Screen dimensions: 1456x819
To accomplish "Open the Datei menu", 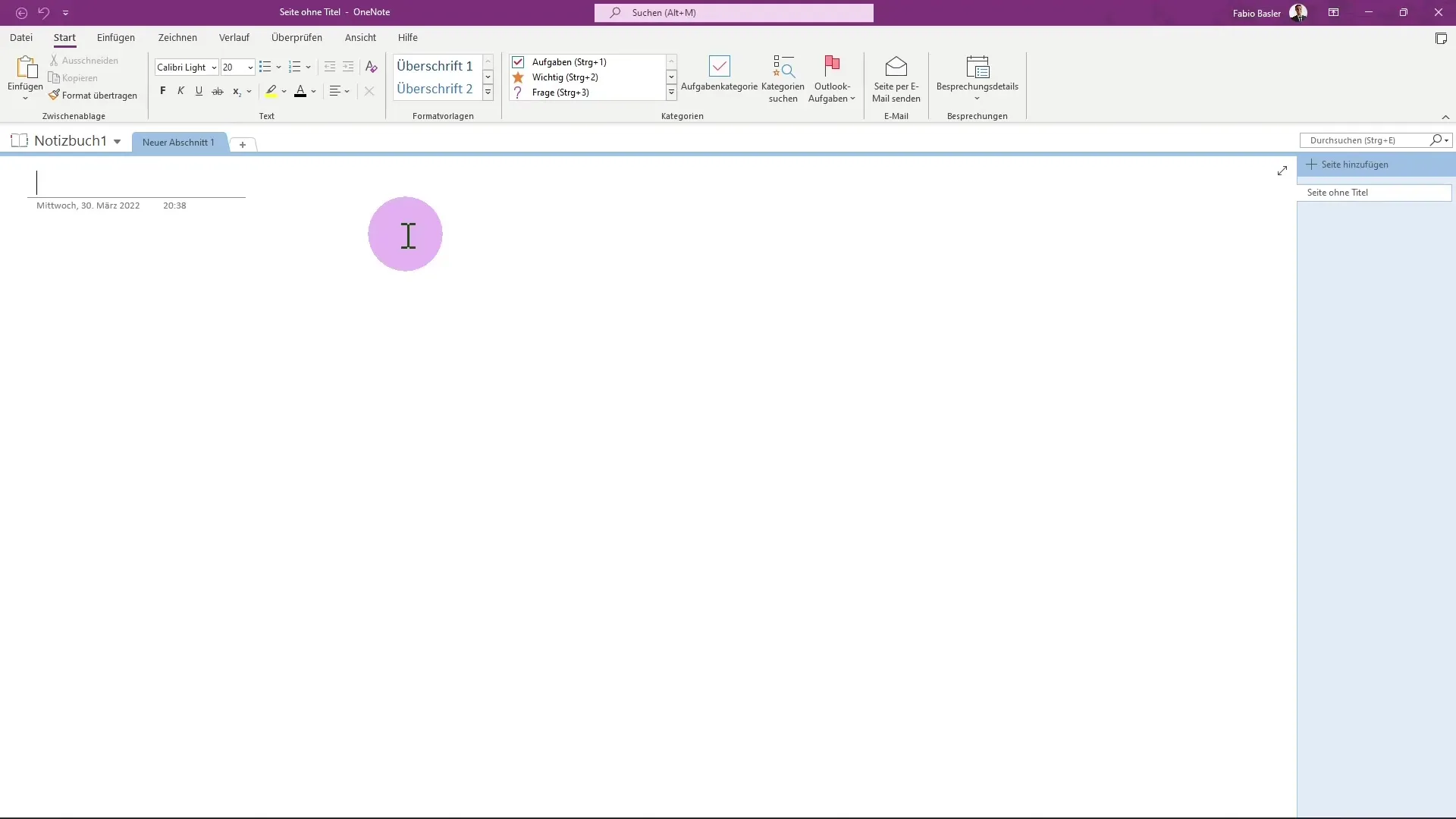I will pyautogui.click(x=21, y=37).
